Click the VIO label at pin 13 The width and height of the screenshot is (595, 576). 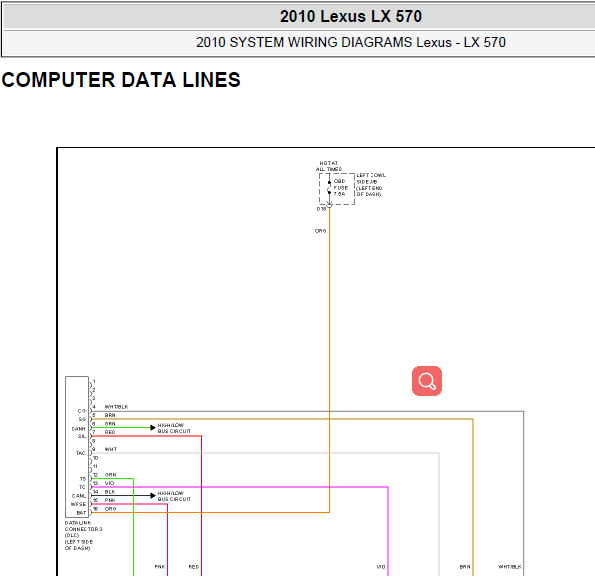tap(109, 483)
